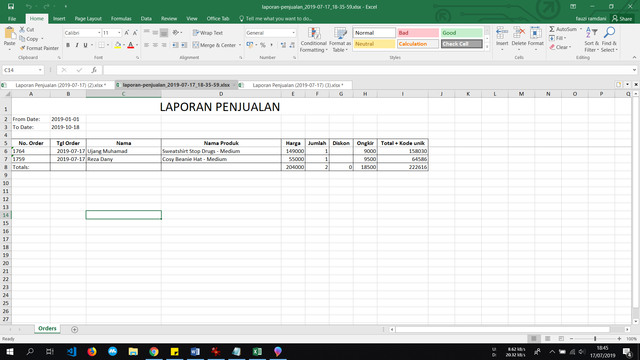Apply the Check Cell style
The height and width of the screenshot is (360, 640).
pos(461,44)
